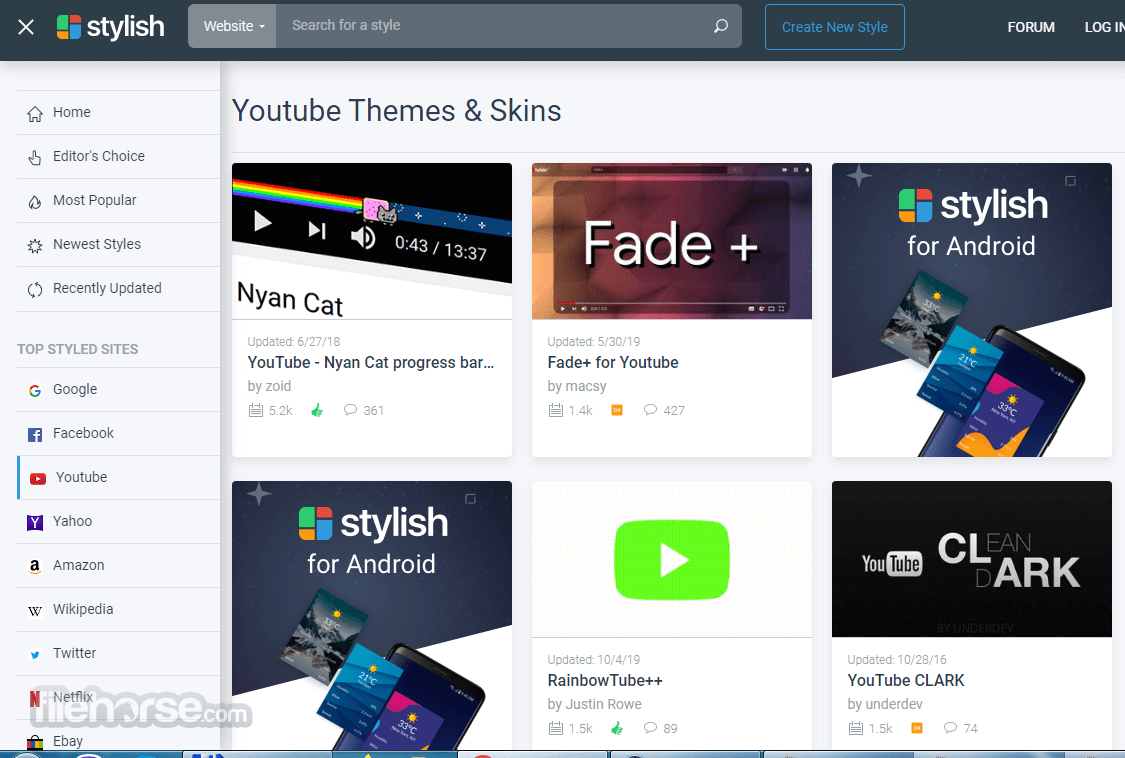Open the YouTube CLARK thumbnail
Viewport: 1125px width, 758px height.
[971, 559]
